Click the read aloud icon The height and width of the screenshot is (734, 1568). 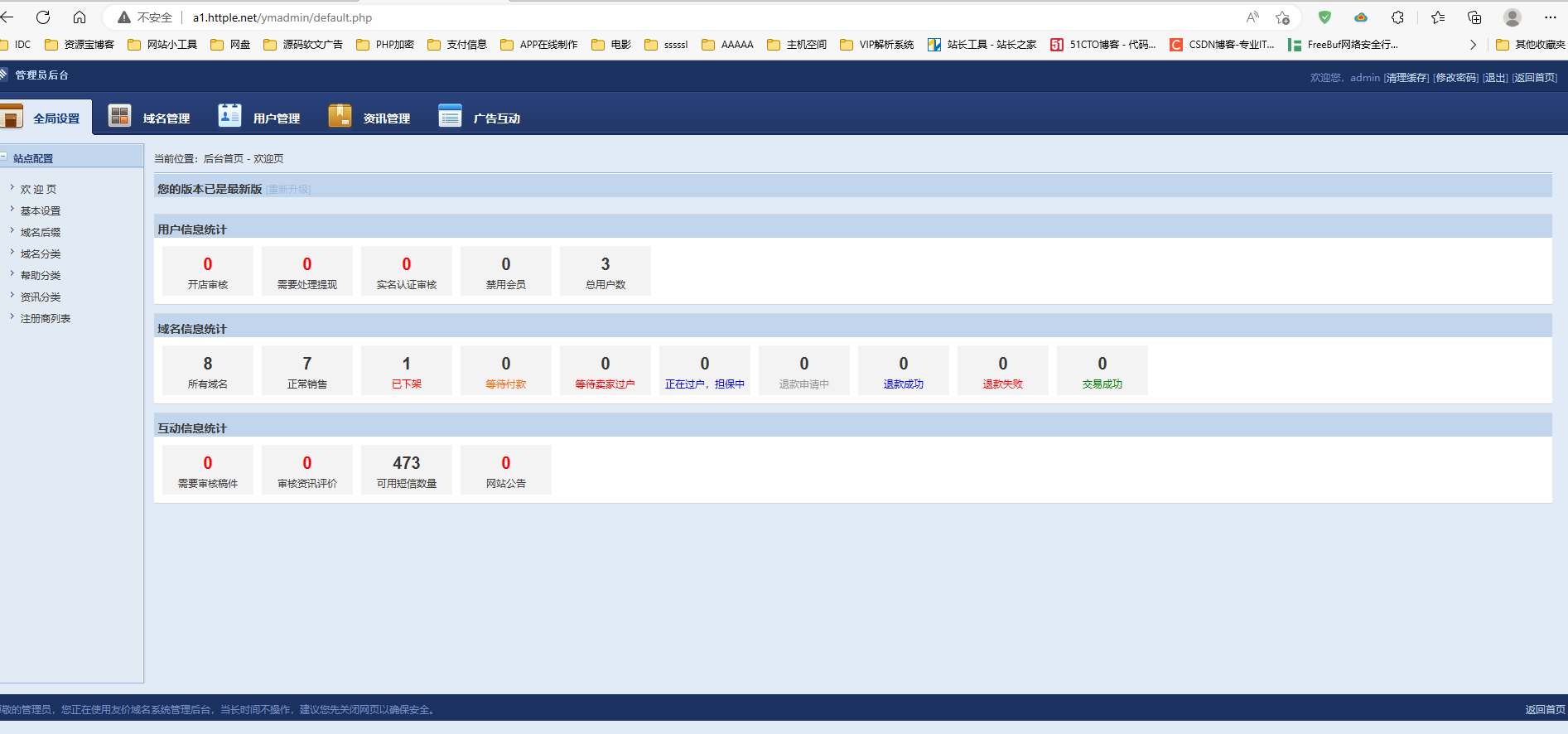click(1252, 17)
